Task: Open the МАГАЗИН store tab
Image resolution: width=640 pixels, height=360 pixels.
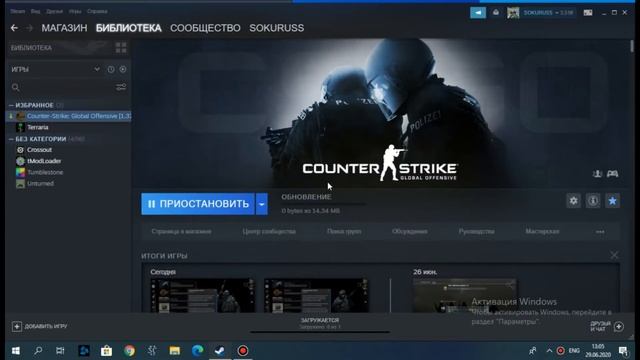Action: point(64,28)
